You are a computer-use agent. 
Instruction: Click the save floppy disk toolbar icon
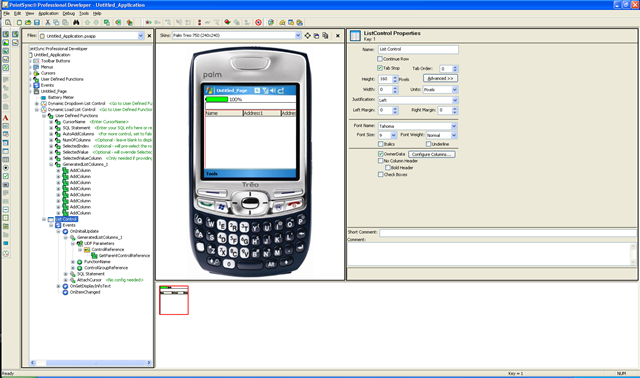coord(37,22)
